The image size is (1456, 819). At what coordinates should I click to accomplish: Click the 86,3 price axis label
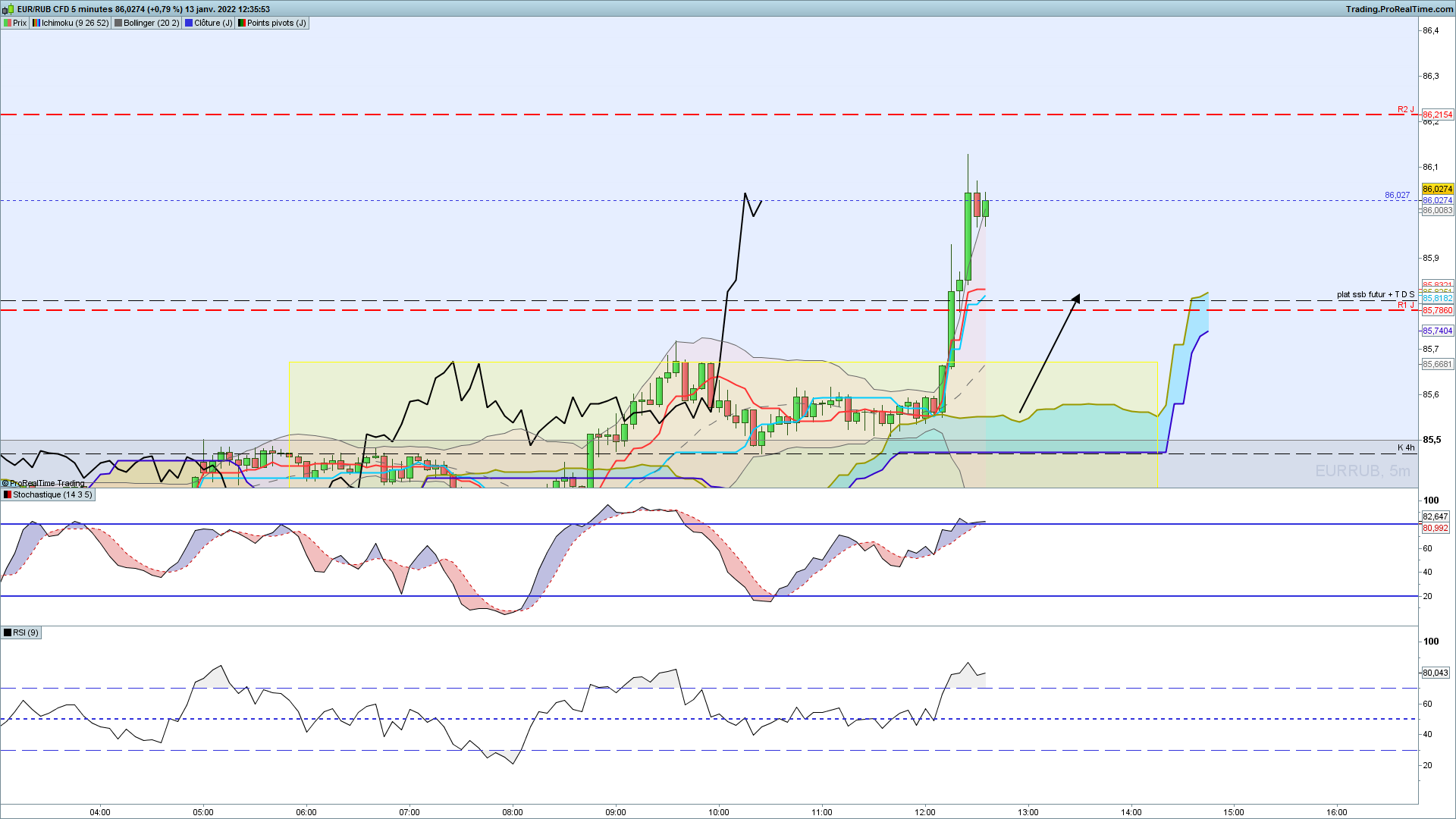pos(1430,76)
